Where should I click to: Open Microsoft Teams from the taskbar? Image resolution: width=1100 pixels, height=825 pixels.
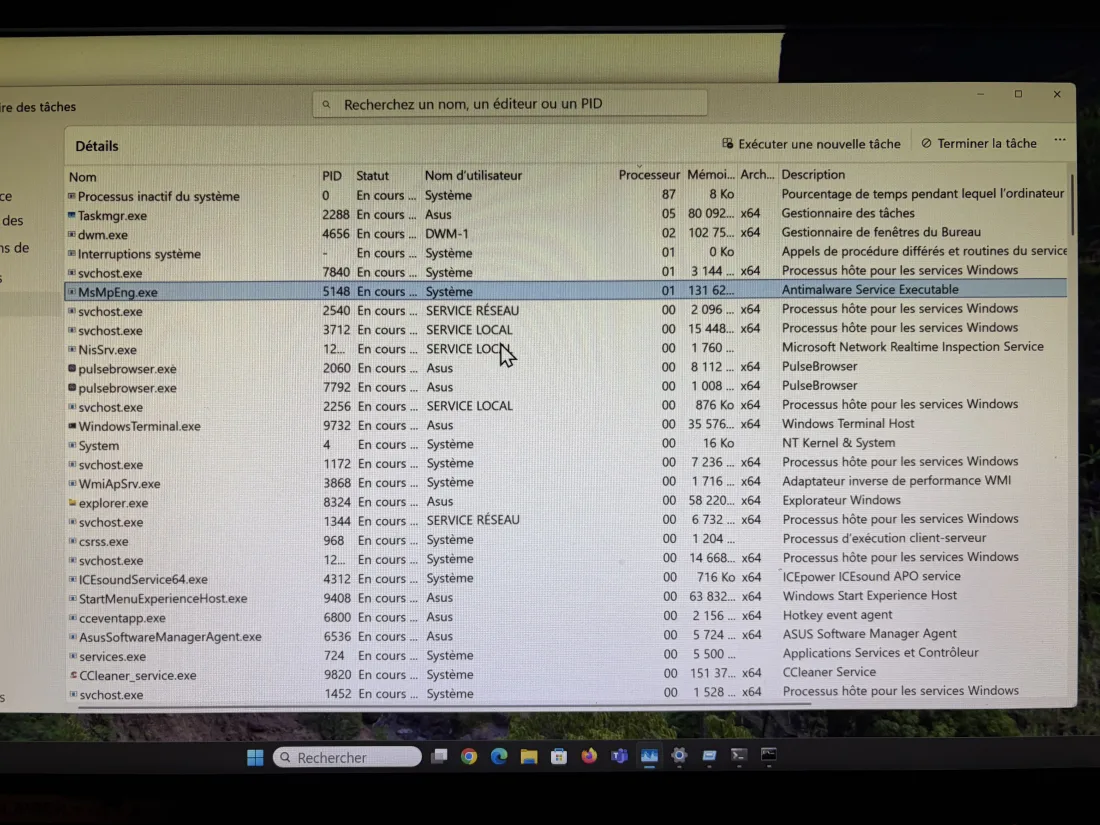tap(619, 756)
